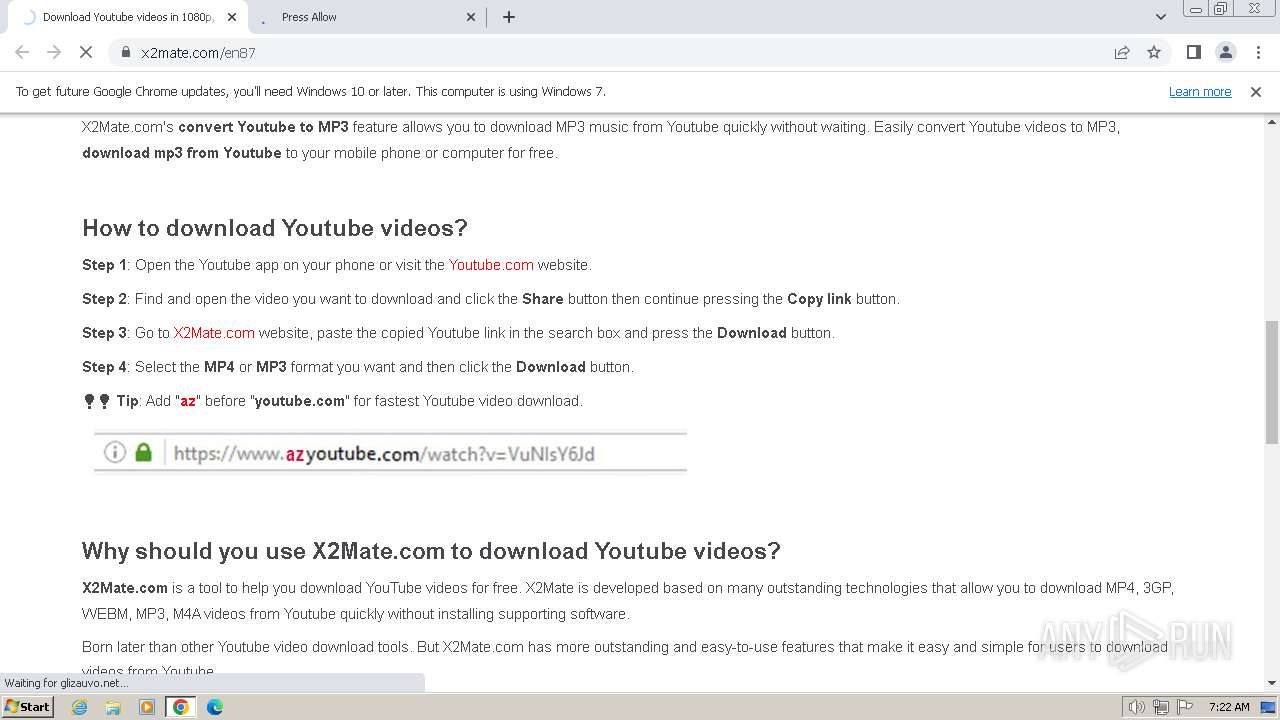Click the bold 'X2Mate.com' paragraph opener

click(125, 588)
